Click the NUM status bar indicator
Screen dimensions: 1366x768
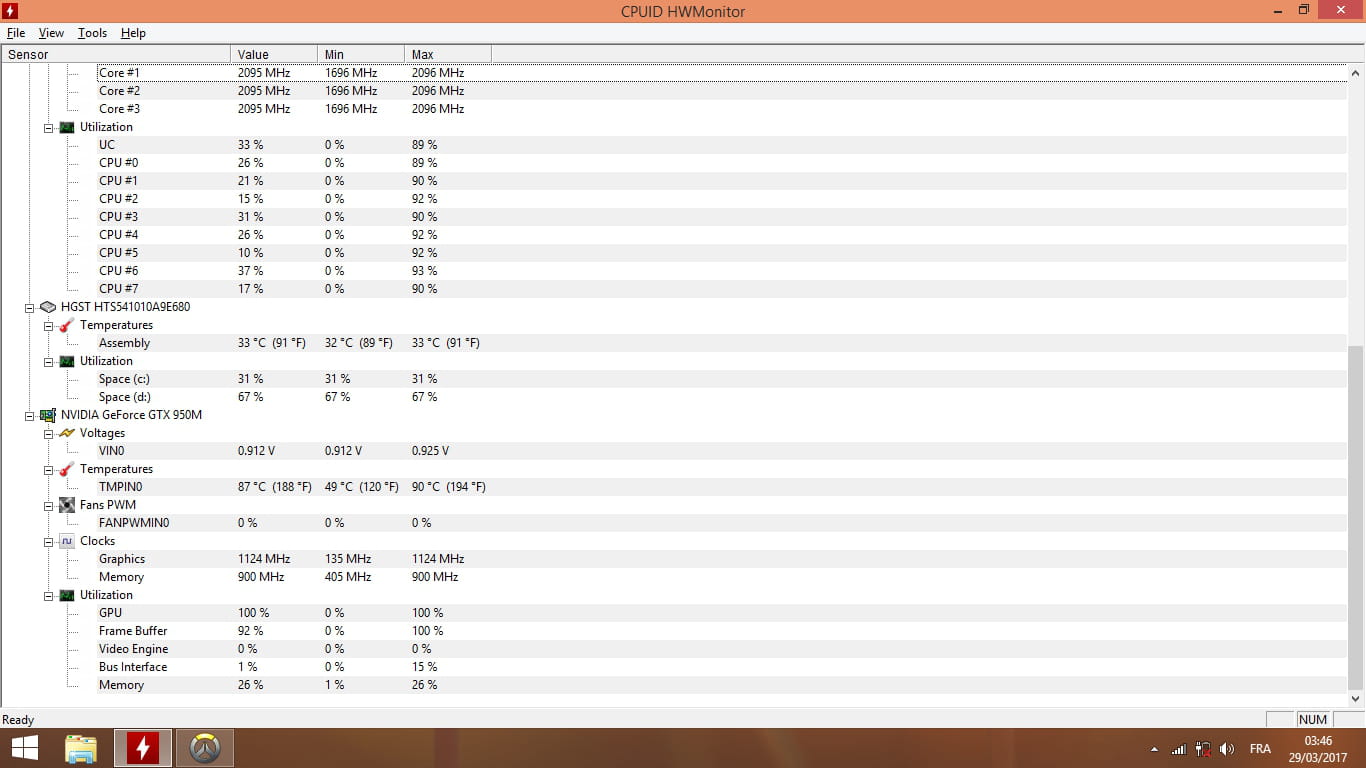(x=1313, y=719)
